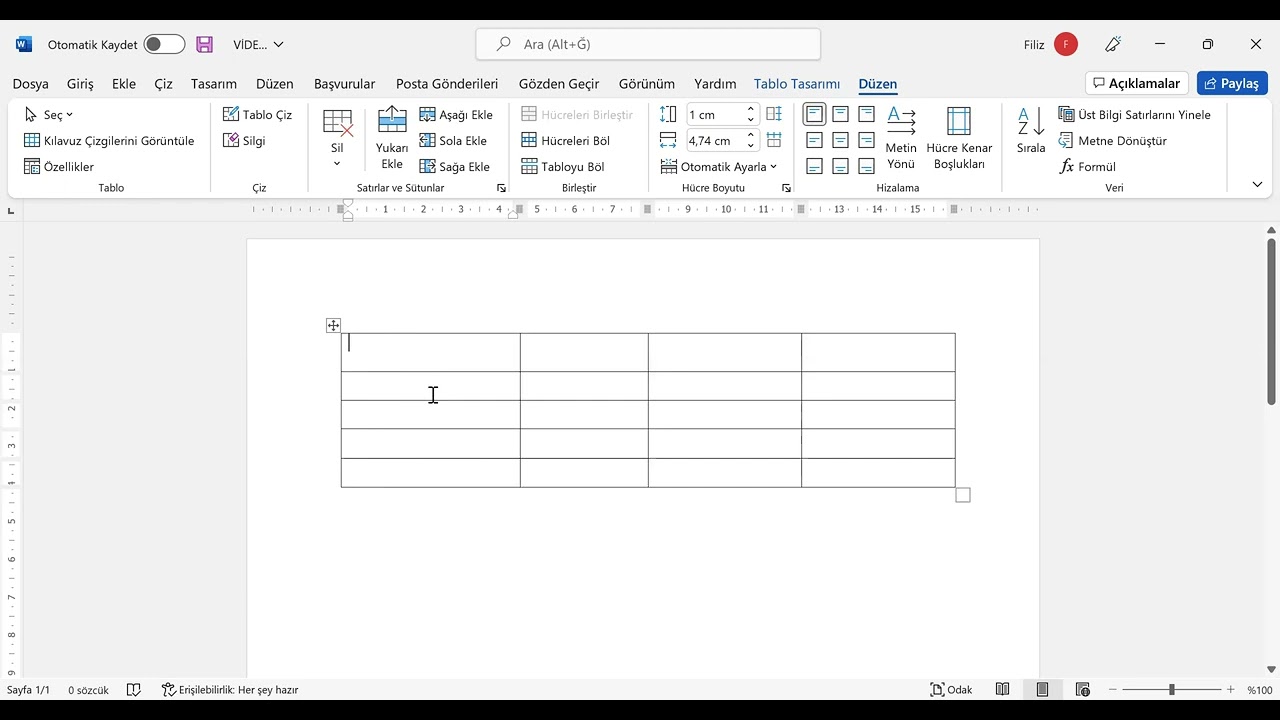Open the Açıklamalar comments pane
Image resolution: width=1280 pixels, height=720 pixels.
click(1137, 83)
